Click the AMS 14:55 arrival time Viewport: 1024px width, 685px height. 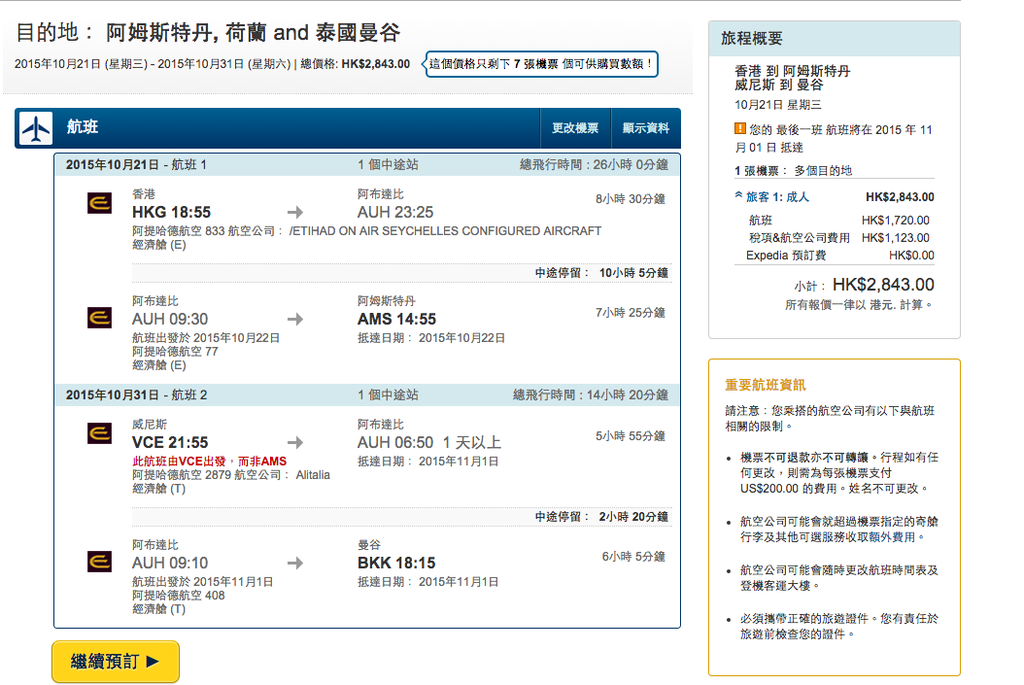tap(396, 319)
